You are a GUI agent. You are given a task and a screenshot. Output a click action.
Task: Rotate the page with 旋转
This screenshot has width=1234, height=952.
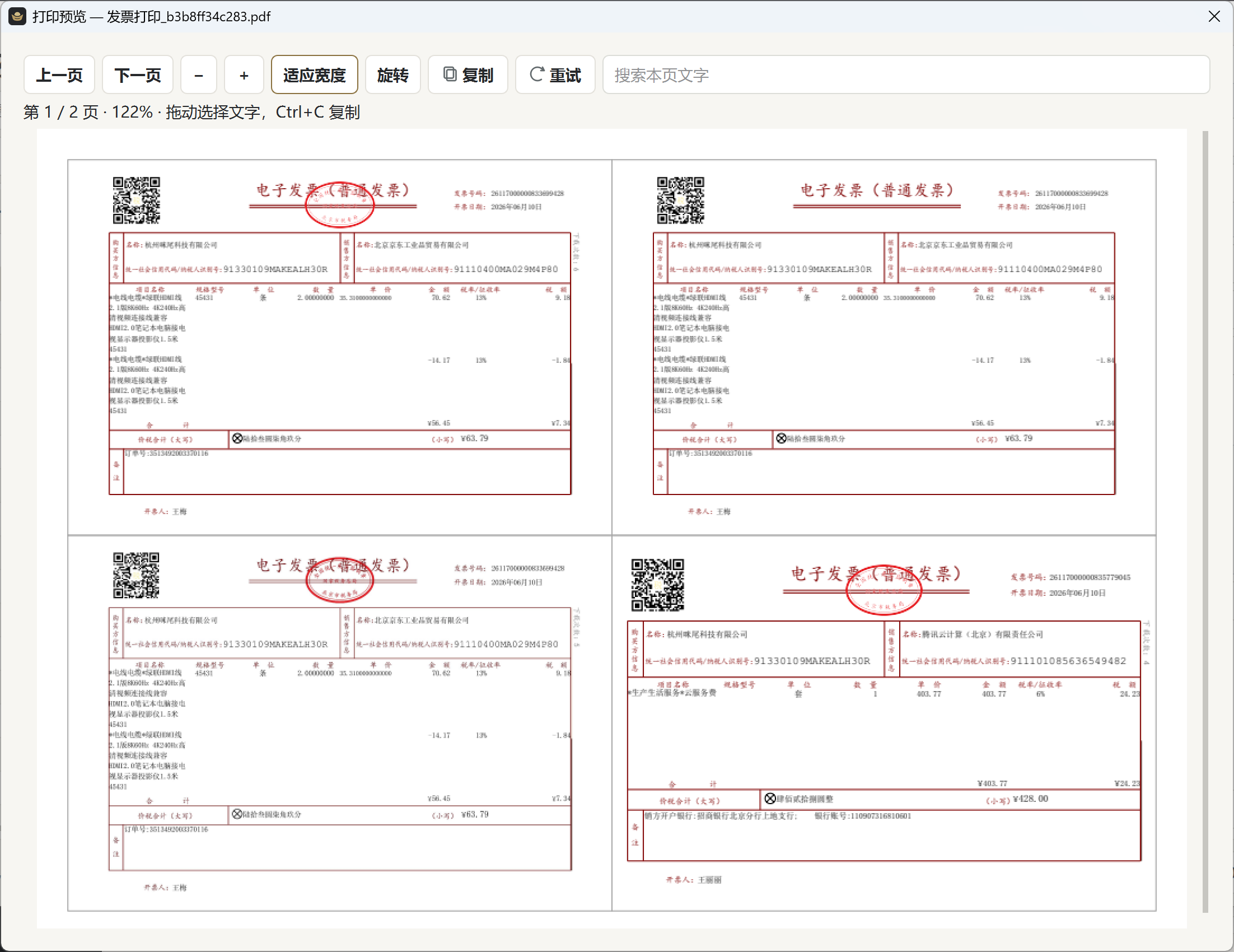coord(392,74)
